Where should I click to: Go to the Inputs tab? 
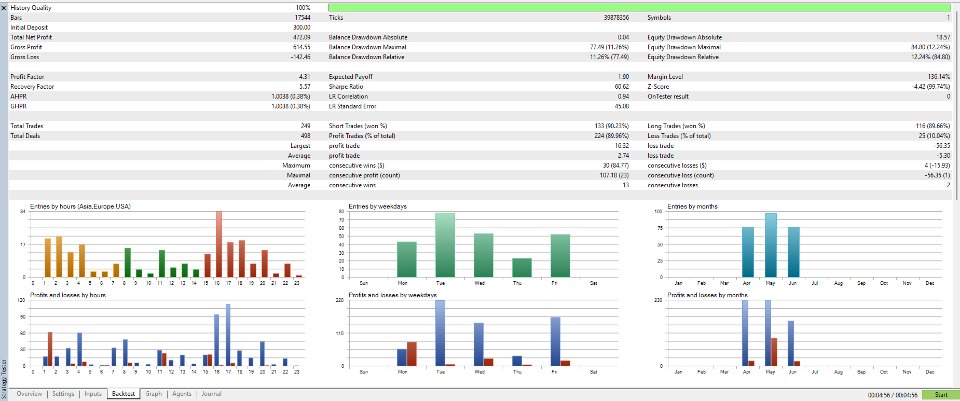point(92,394)
